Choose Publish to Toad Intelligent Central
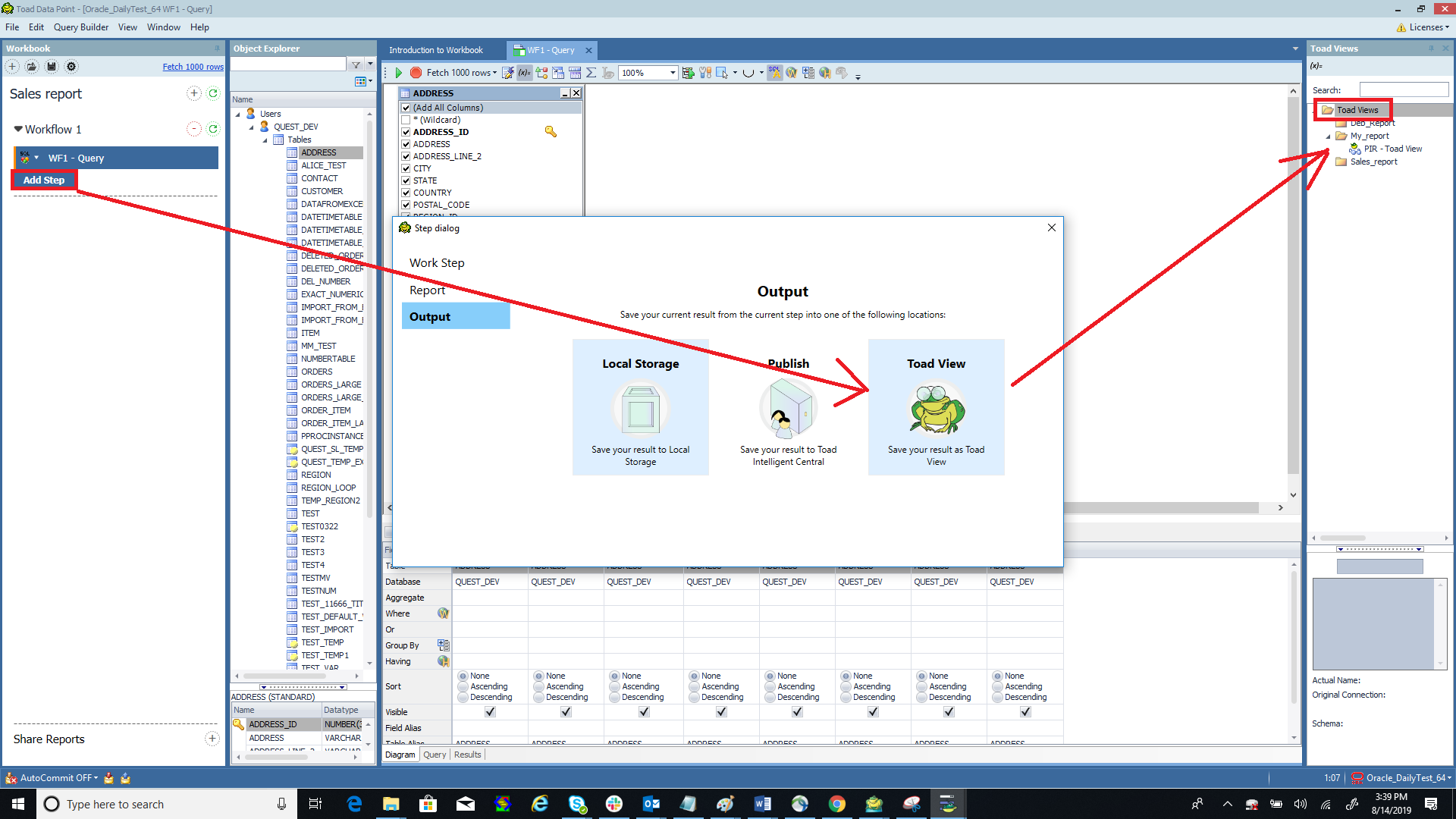The width and height of the screenshot is (1456, 819). [x=789, y=407]
